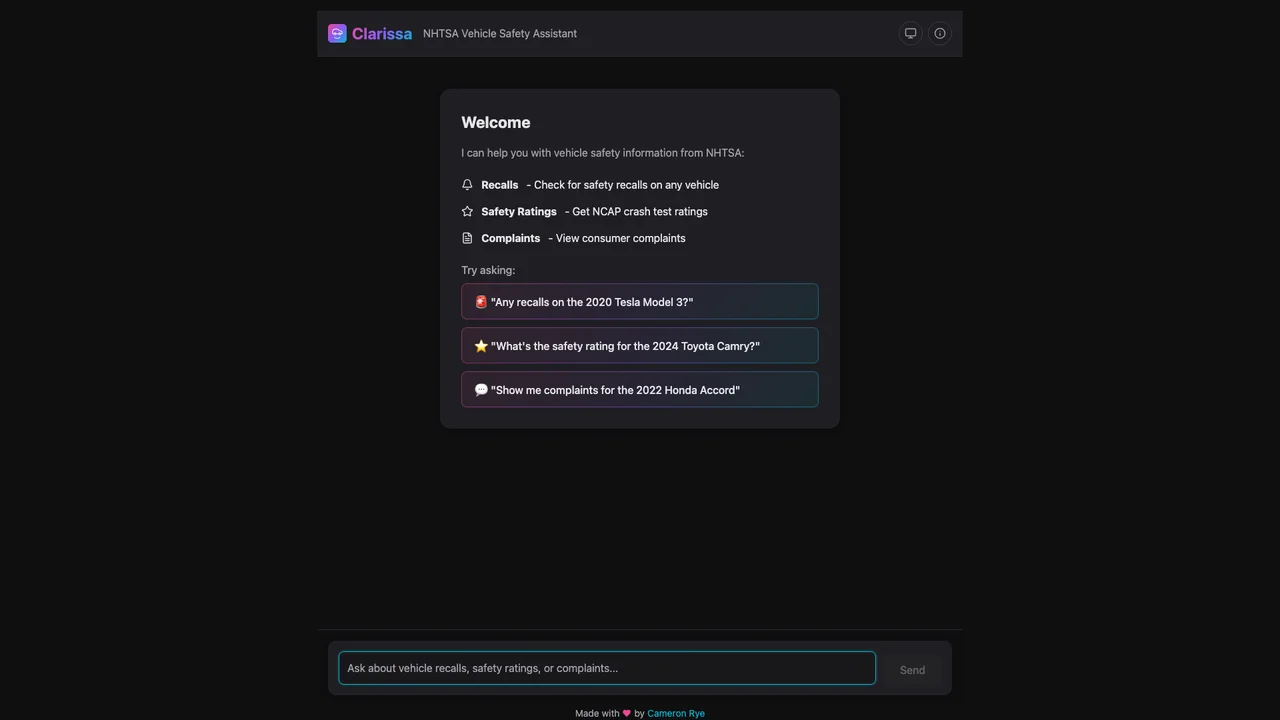Open the Cameron Rye link
The width and height of the screenshot is (1280, 720).
675,713
